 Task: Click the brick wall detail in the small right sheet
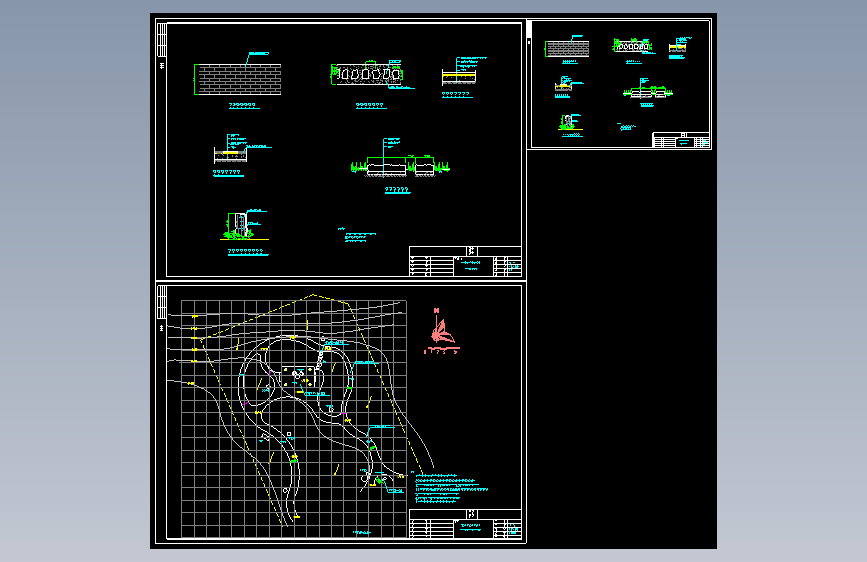[567, 48]
